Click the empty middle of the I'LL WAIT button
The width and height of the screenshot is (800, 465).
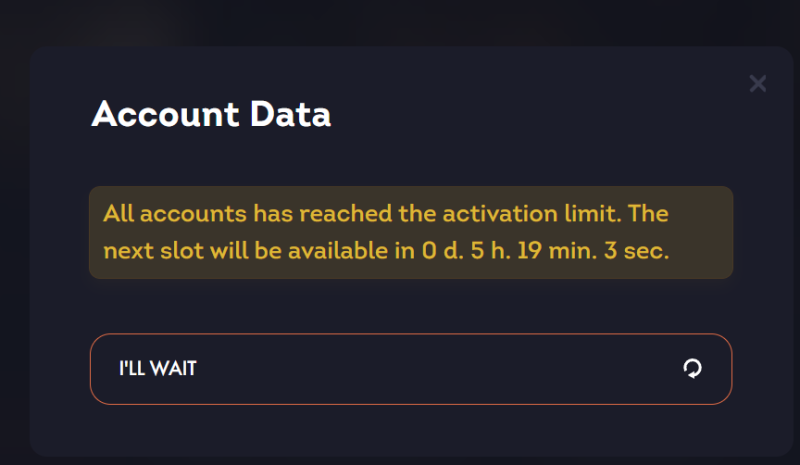pyautogui.click(x=430, y=369)
